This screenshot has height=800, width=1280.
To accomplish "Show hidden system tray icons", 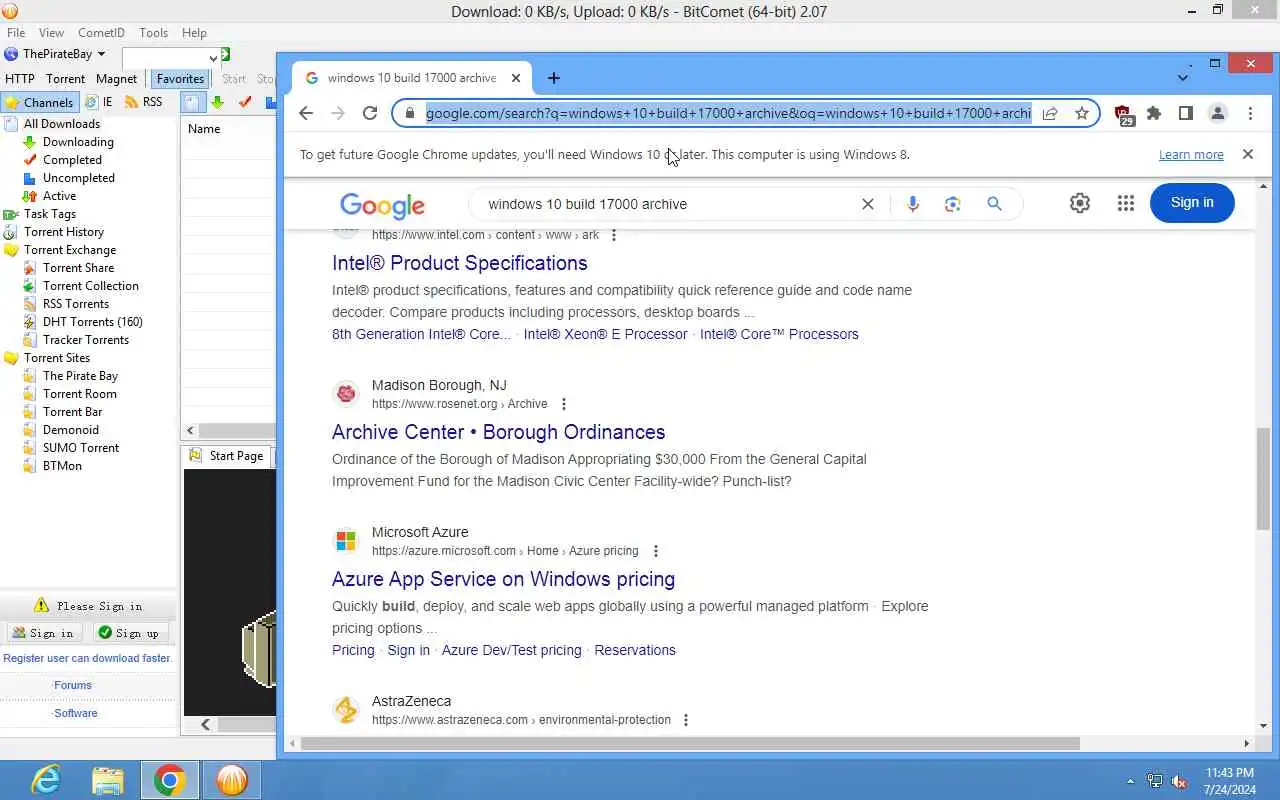I will [1131, 781].
